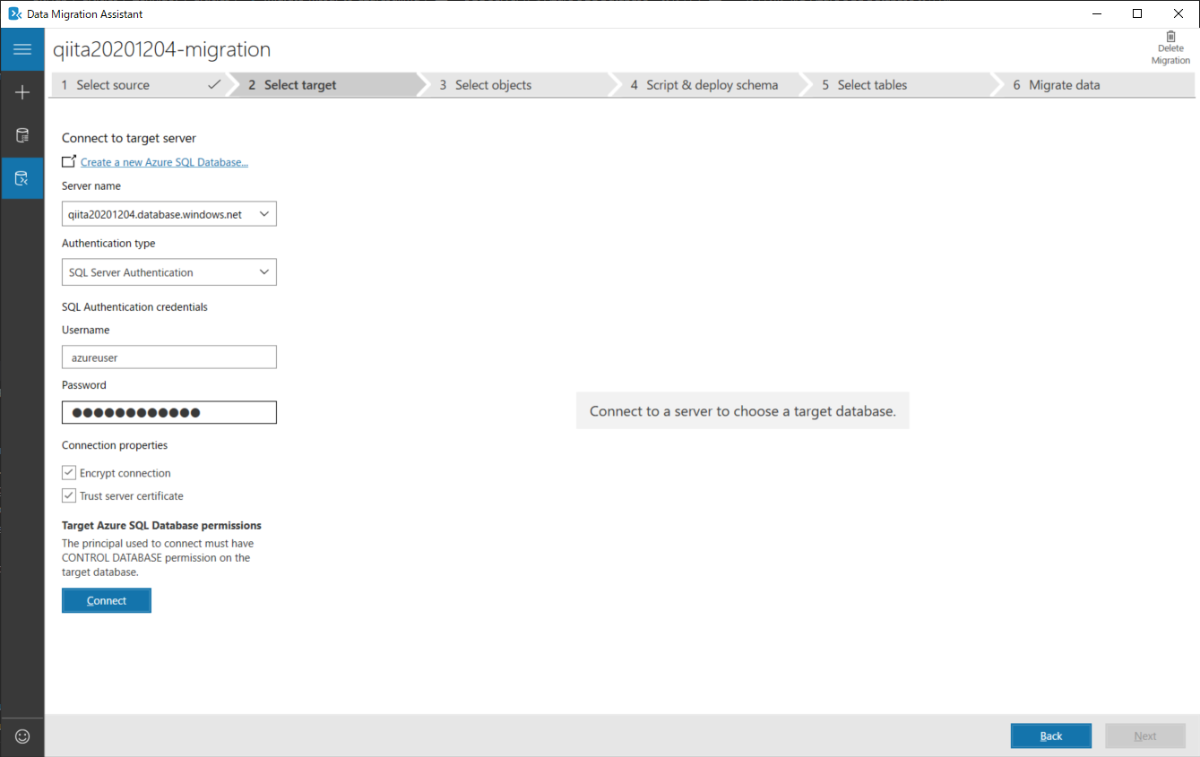Open the Assessments database icon in the sidebar
The height and width of the screenshot is (757, 1200).
coord(22,135)
